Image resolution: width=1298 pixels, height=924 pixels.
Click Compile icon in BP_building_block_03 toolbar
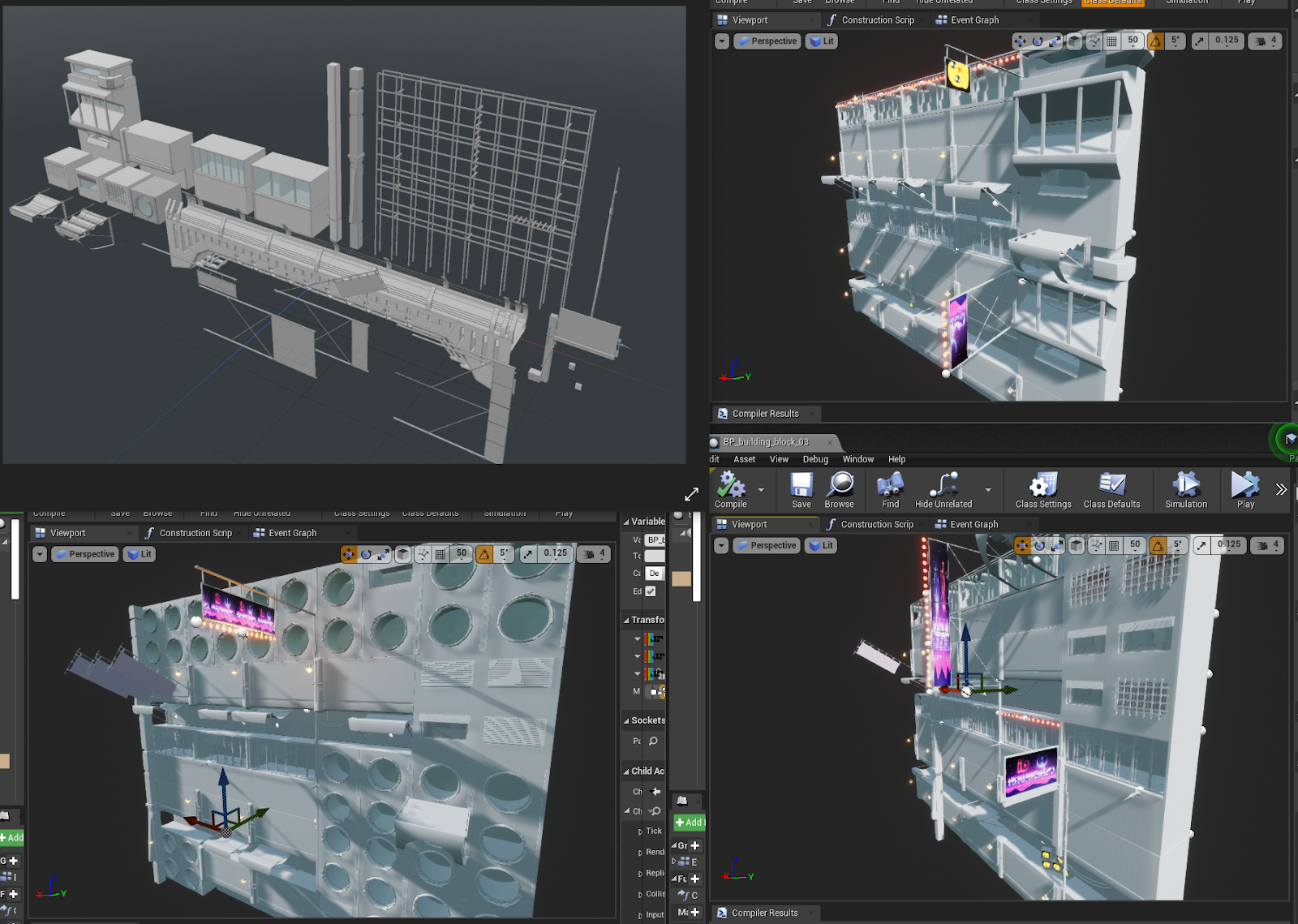(731, 485)
